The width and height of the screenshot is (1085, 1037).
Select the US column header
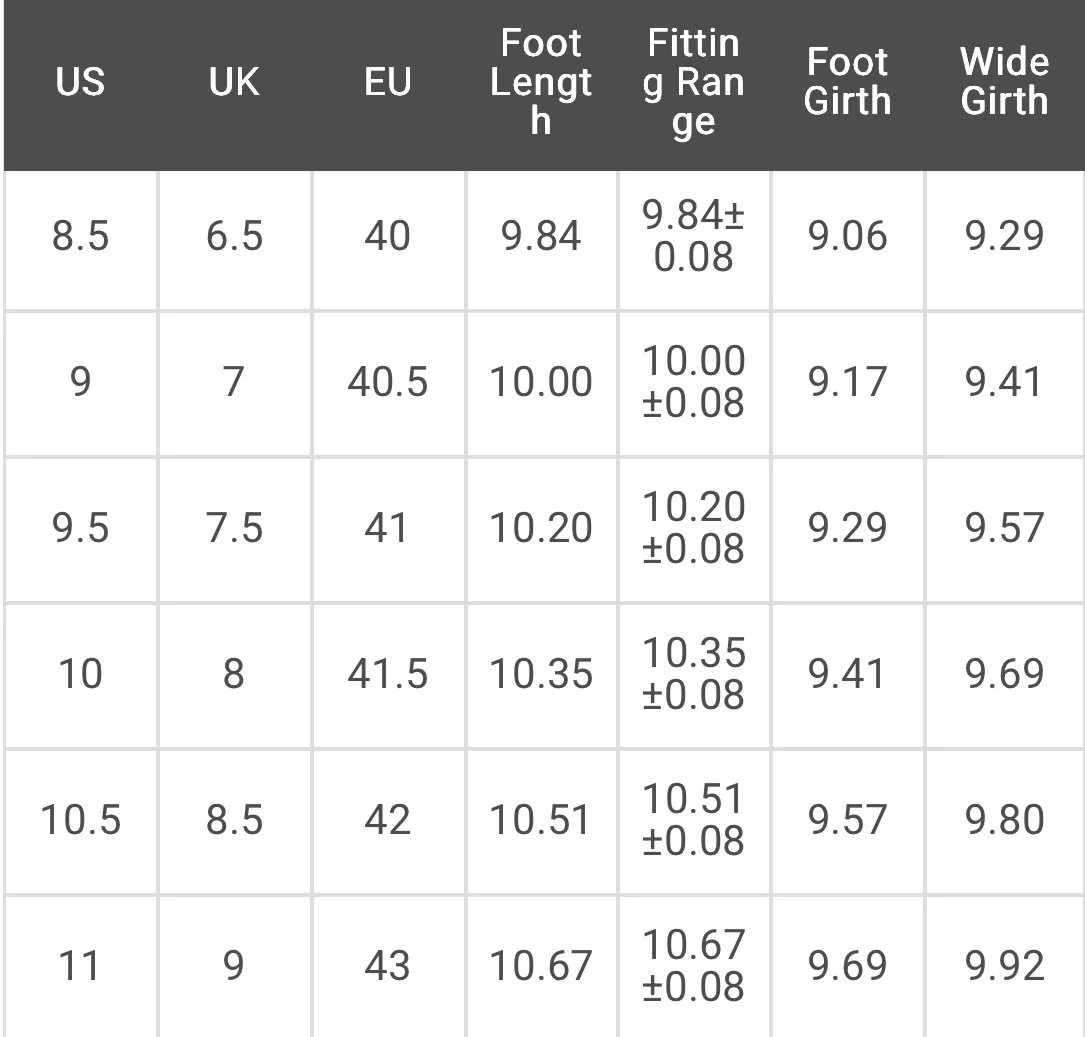80,82
